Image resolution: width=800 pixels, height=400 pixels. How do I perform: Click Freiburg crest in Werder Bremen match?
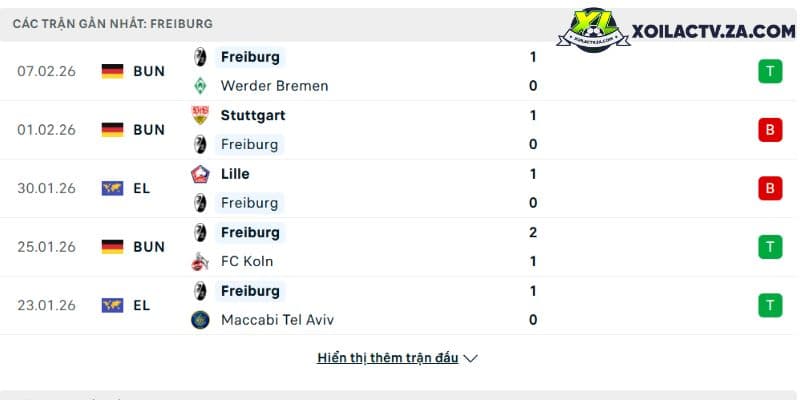tap(200, 57)
